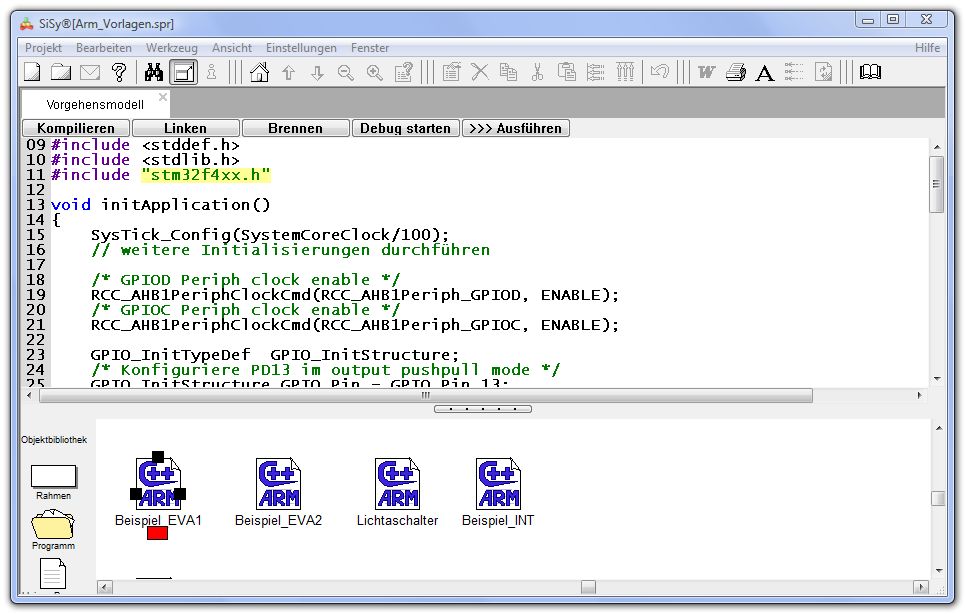
Task: Open the Bearbeiten menu
Action: point(103,47)
